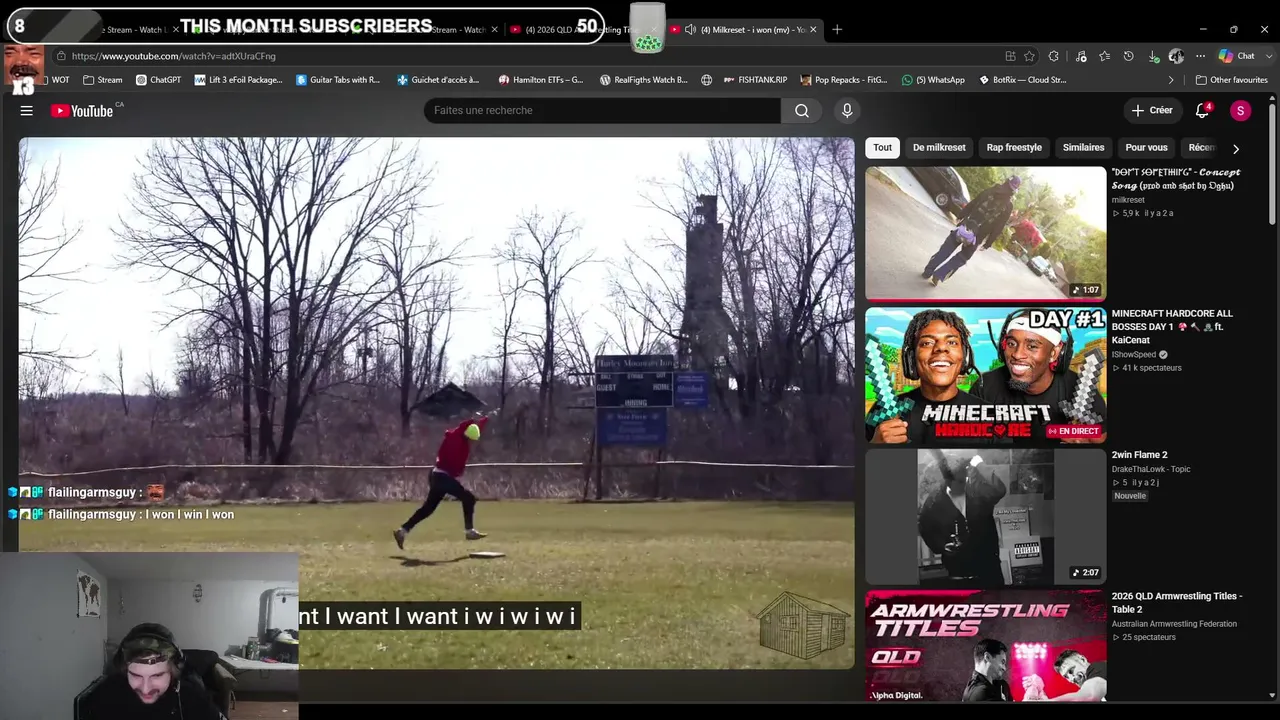Open YouTube notifications bell
The width and height of the screenshot is (1280, 720).
[1202, 111]
